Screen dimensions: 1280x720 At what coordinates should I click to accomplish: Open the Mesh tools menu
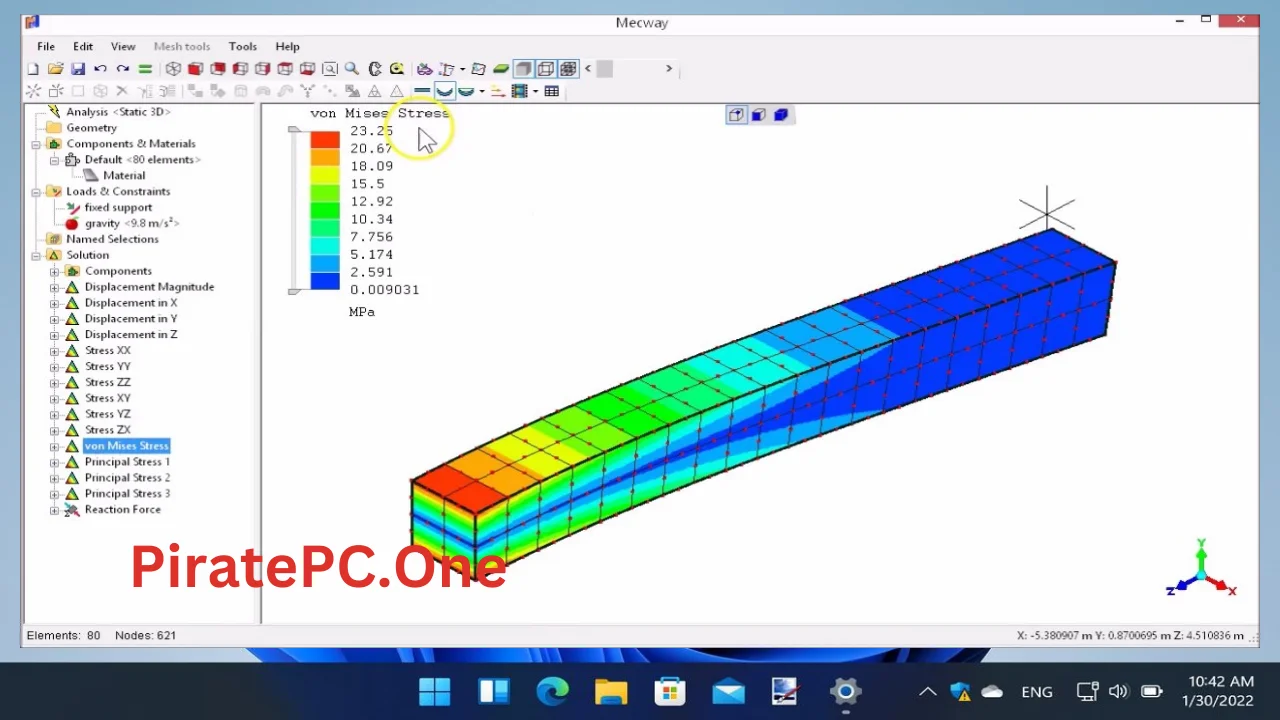(x=182, y=46)
